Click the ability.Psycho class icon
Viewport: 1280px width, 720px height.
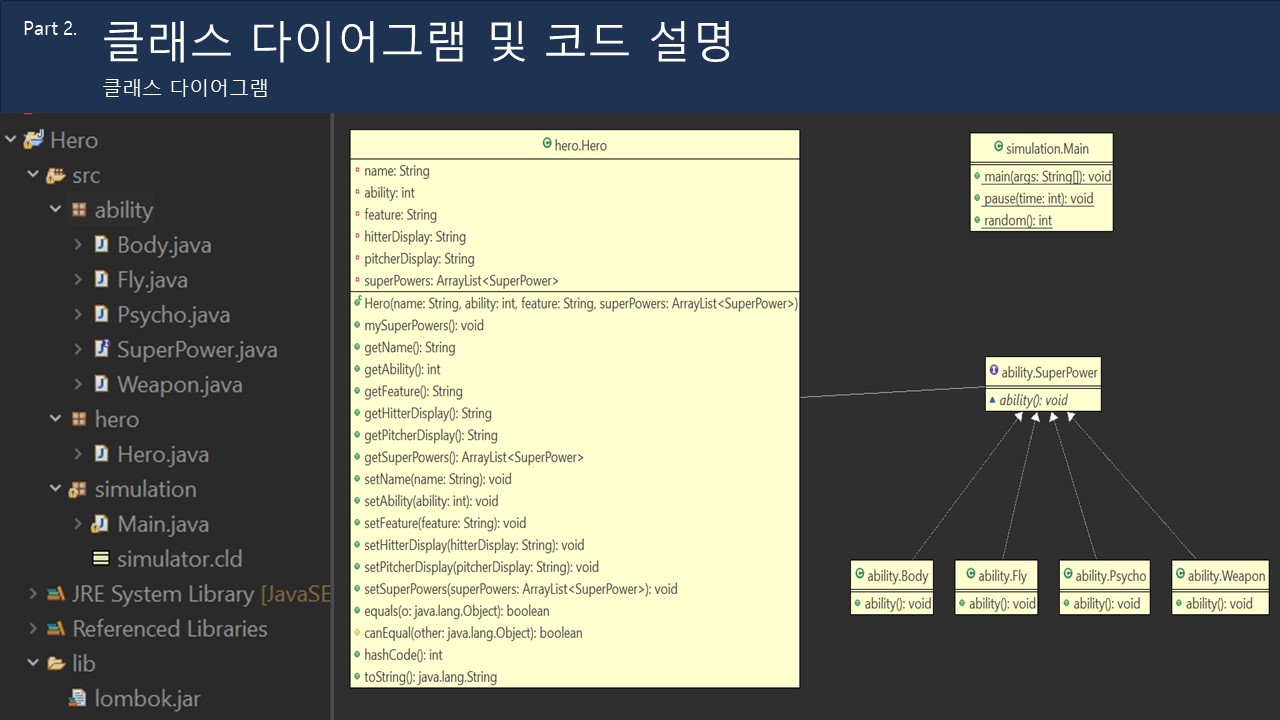click(x=1068, y=575)
